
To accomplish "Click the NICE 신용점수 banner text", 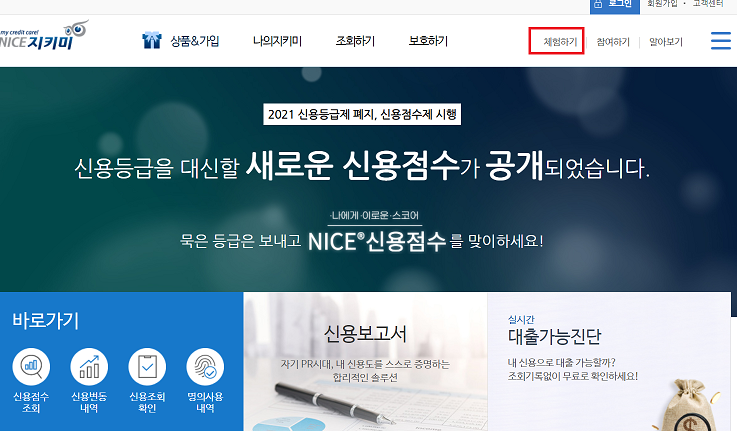I will 376,242.
